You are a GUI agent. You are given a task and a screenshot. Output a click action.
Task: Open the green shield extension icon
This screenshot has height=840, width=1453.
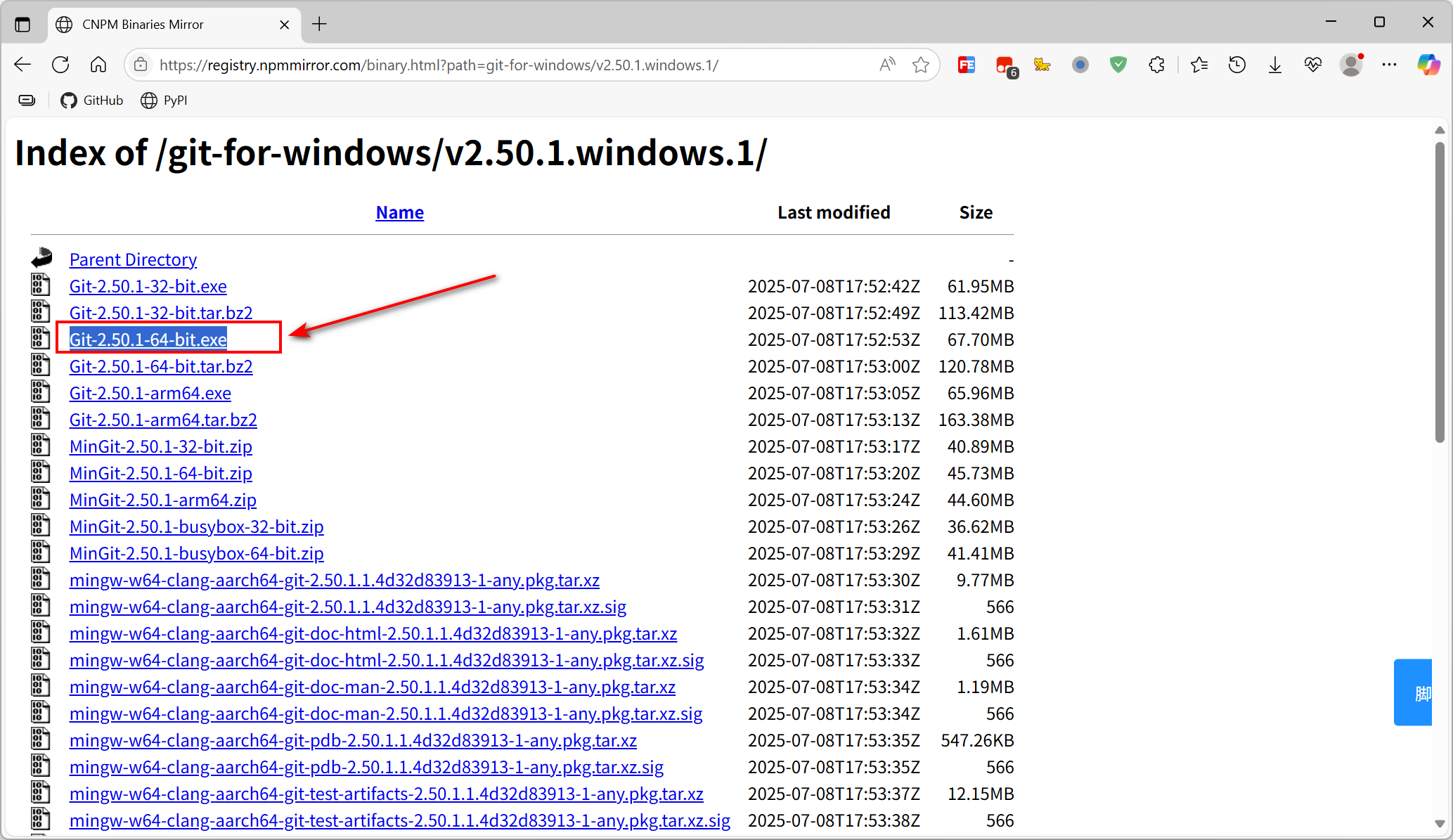click(1118, 65)
